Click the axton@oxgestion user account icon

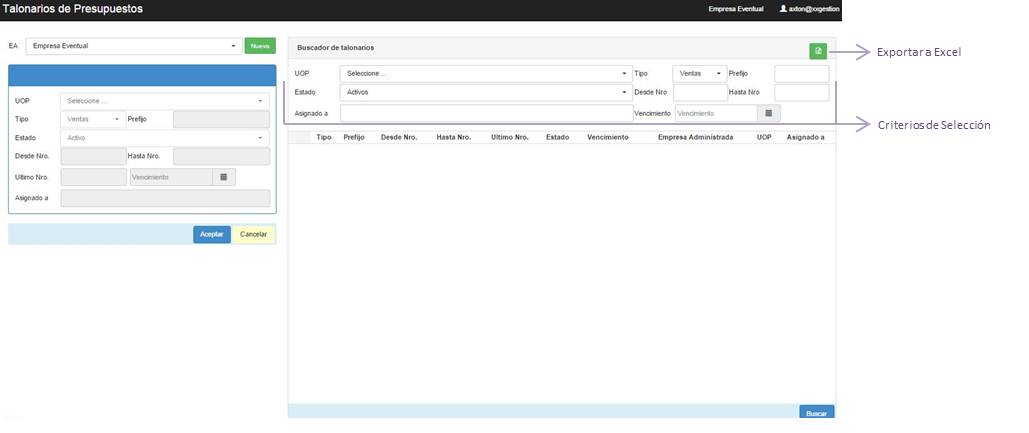tap(782, 9)
